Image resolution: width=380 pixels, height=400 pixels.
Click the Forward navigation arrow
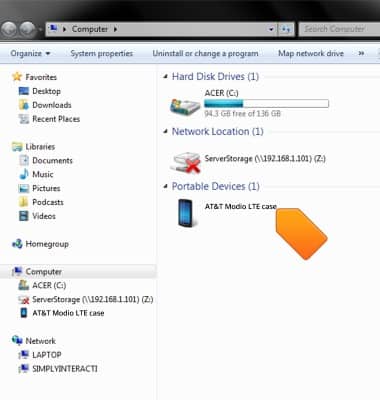[28, 29]
